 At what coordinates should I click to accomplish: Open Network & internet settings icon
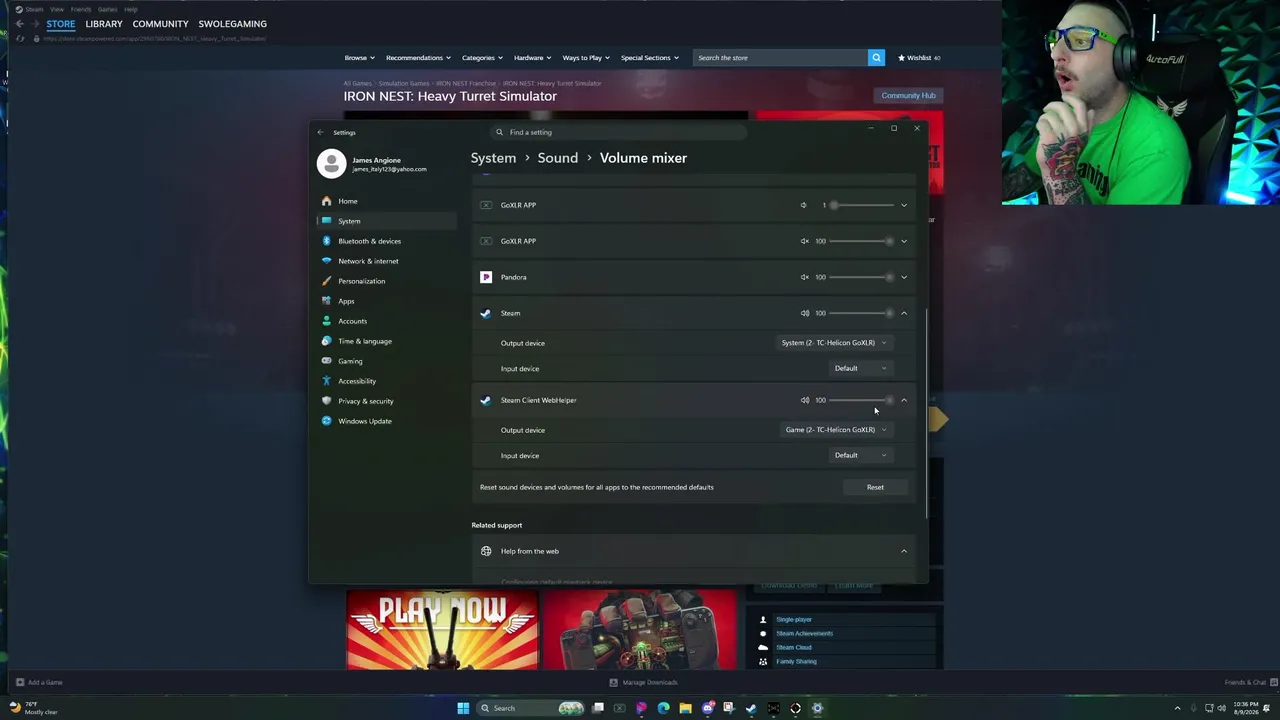point(327,261)
